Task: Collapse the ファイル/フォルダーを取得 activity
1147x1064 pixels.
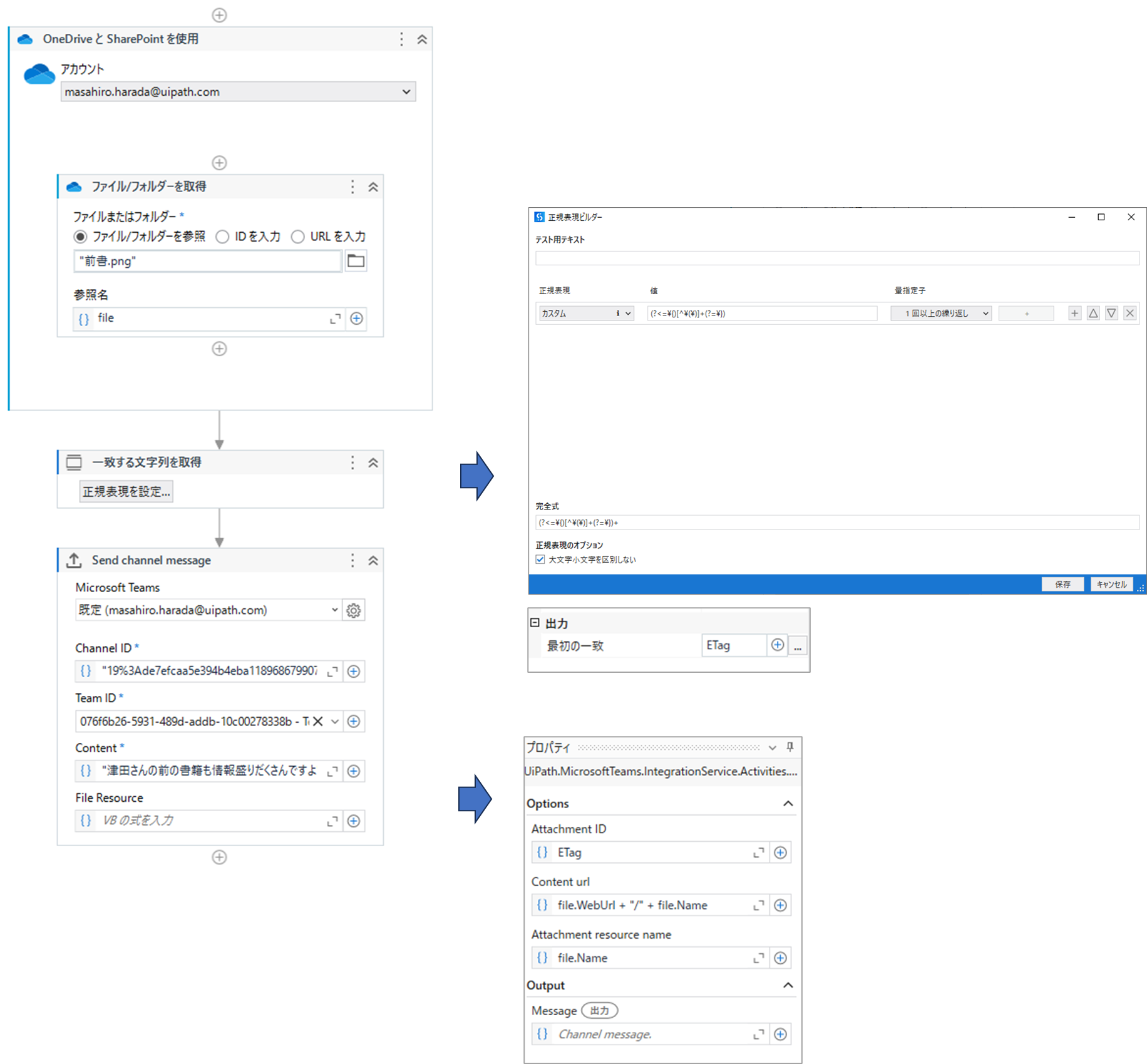Action: point(373,187)
